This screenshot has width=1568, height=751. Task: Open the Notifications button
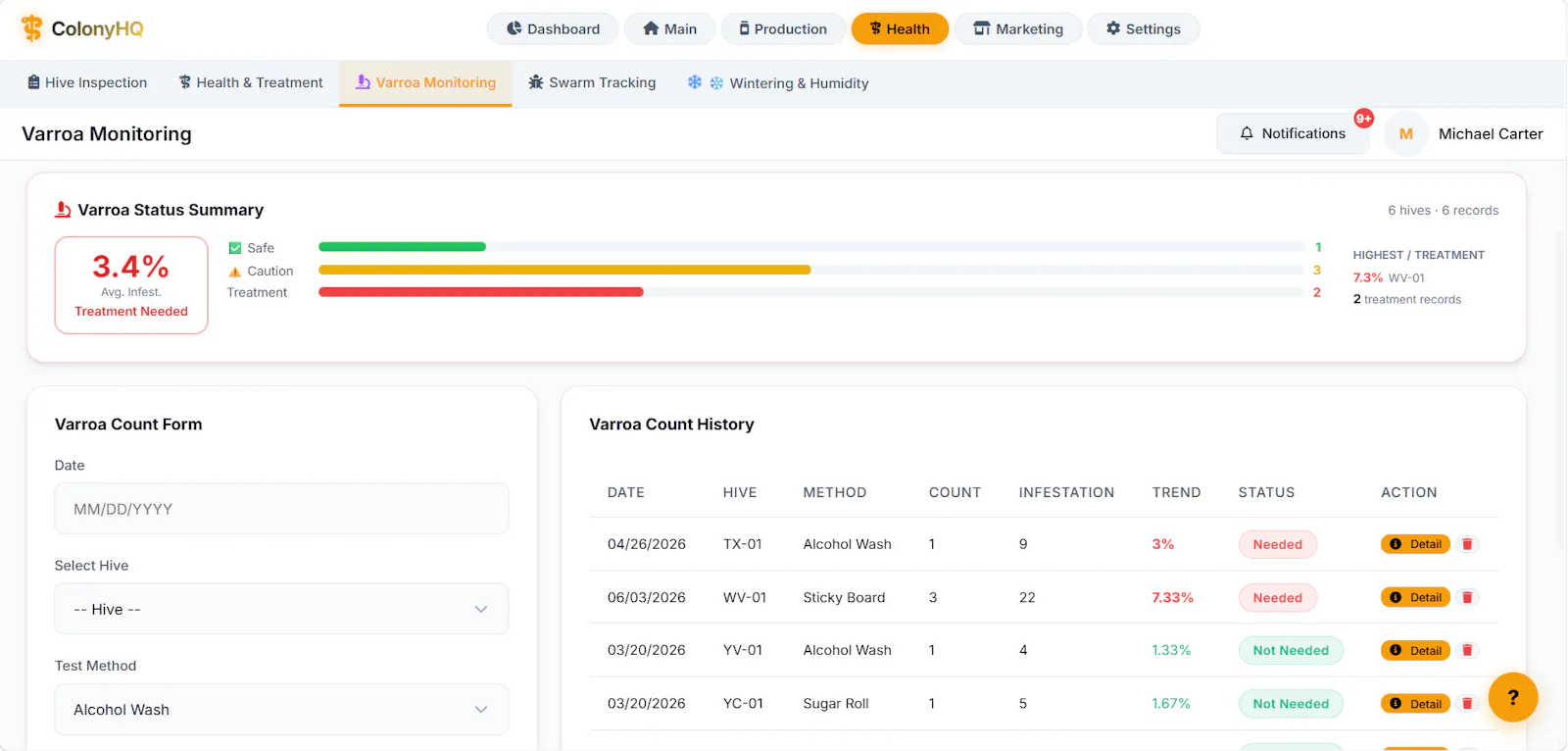(x=1293, y=133)
